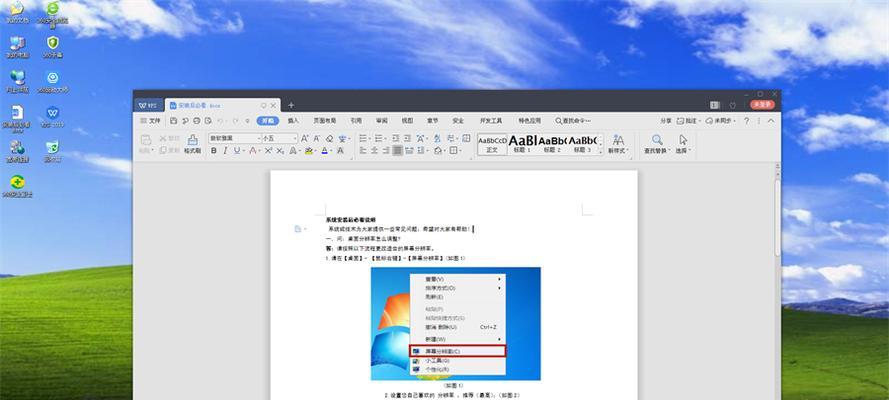Viewport: 889px width, 400px height.
Task: Click the center align icon
Action: click(x=374, y=151)
